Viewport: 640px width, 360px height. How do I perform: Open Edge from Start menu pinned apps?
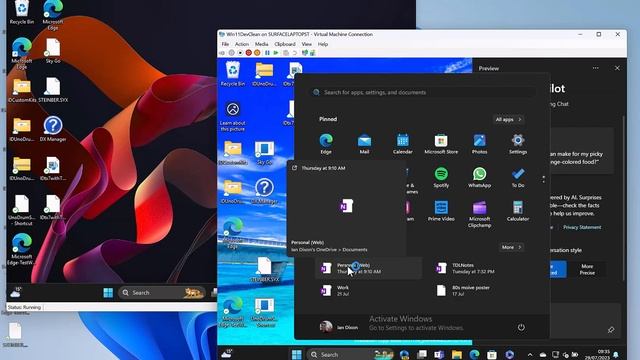[x=326, y=144]
